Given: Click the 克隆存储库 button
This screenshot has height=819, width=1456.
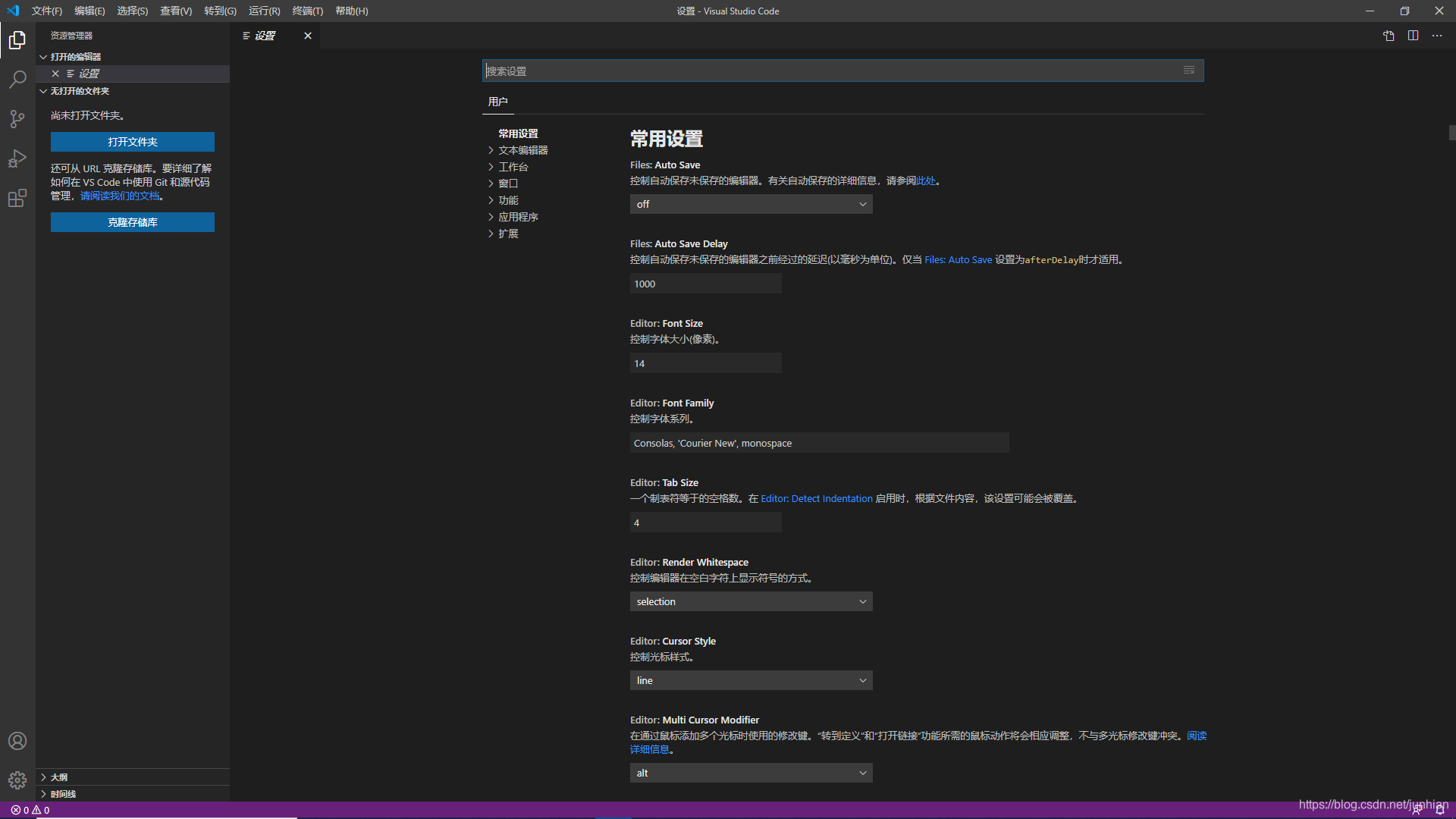Looking at the screenshot, I should pyautogui.click(x=133, y=222).
